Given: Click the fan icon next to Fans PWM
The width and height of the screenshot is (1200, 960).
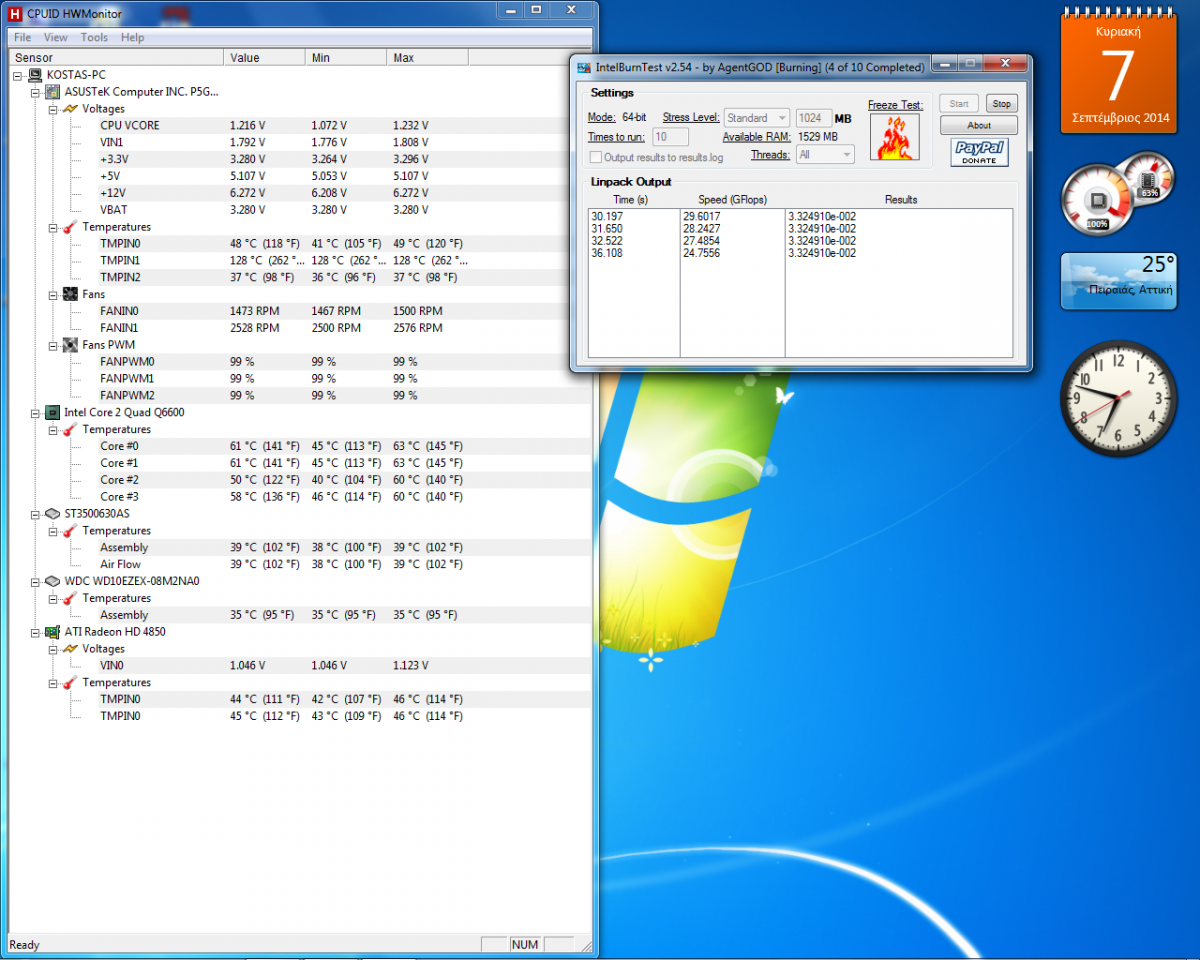Looking at the screenshot, I should click(70, 345).
